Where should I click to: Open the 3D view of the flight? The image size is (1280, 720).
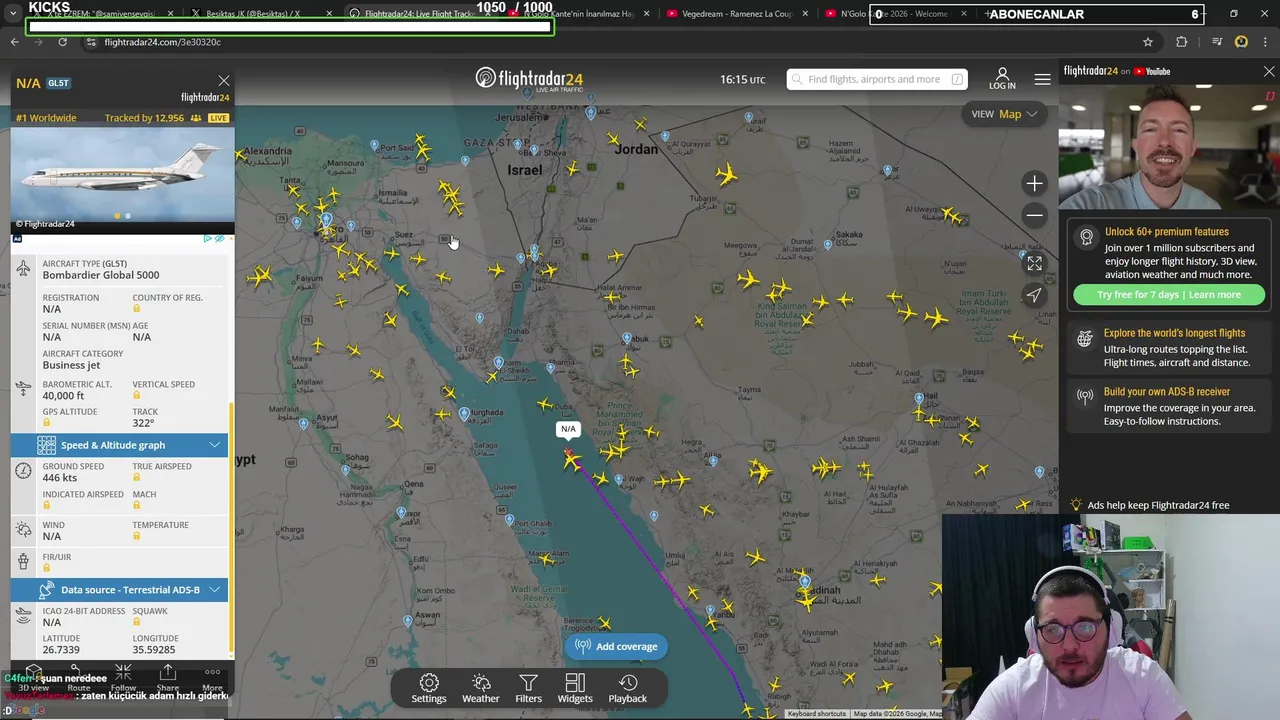coord(33,678)
